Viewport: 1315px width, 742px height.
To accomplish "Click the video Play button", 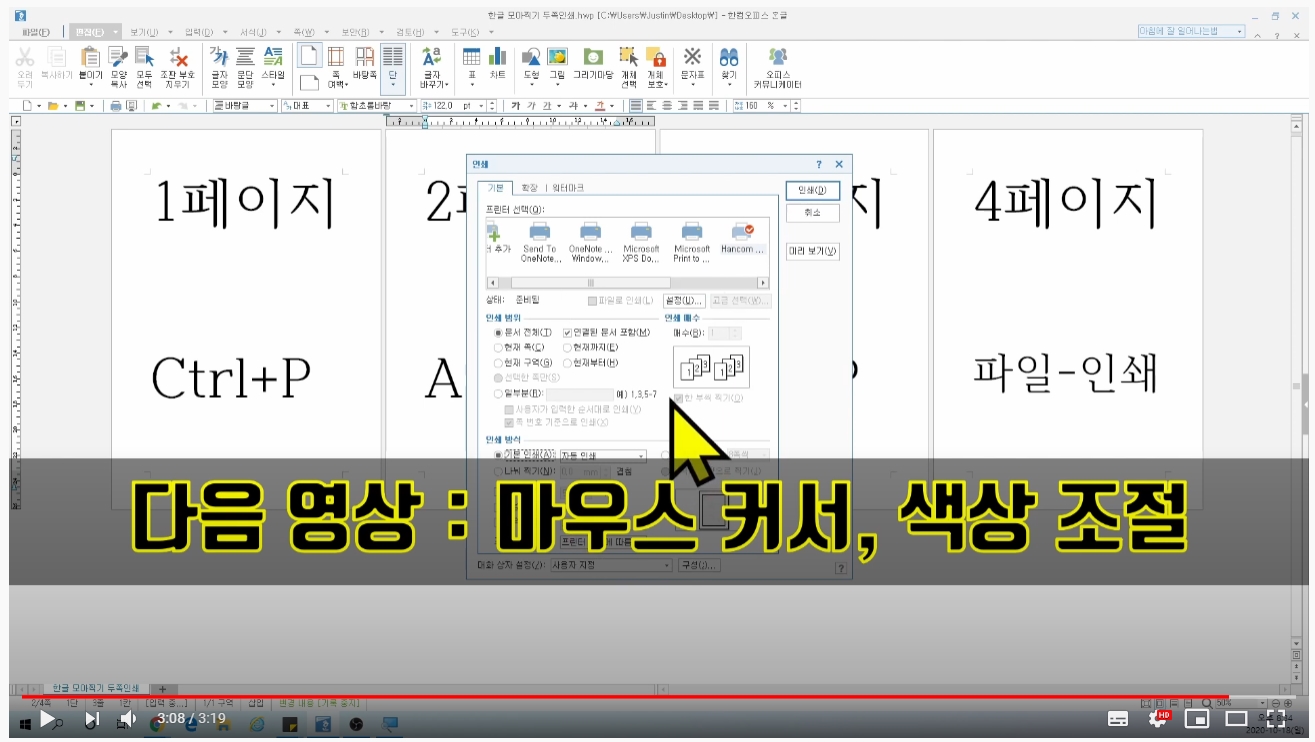I will point(46,718).
